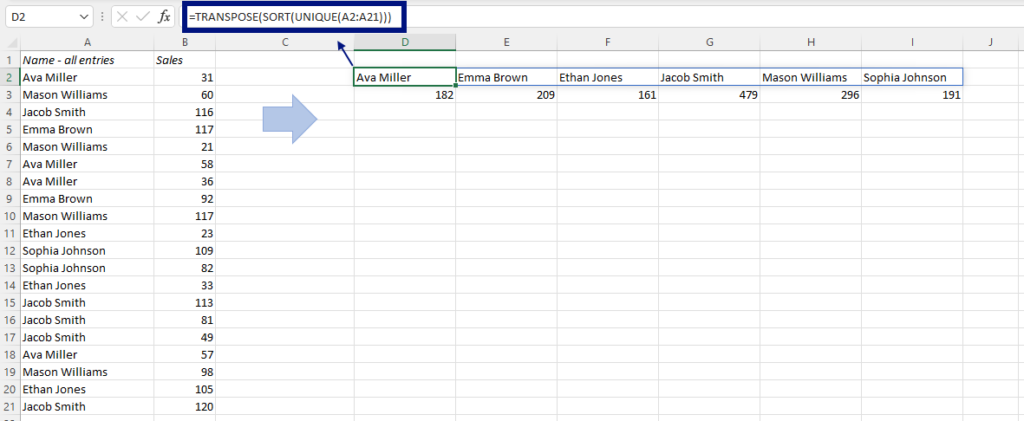Click the Emma Brown cell in row 2
Screen dimensions: 1024x421
coord(506,78)
